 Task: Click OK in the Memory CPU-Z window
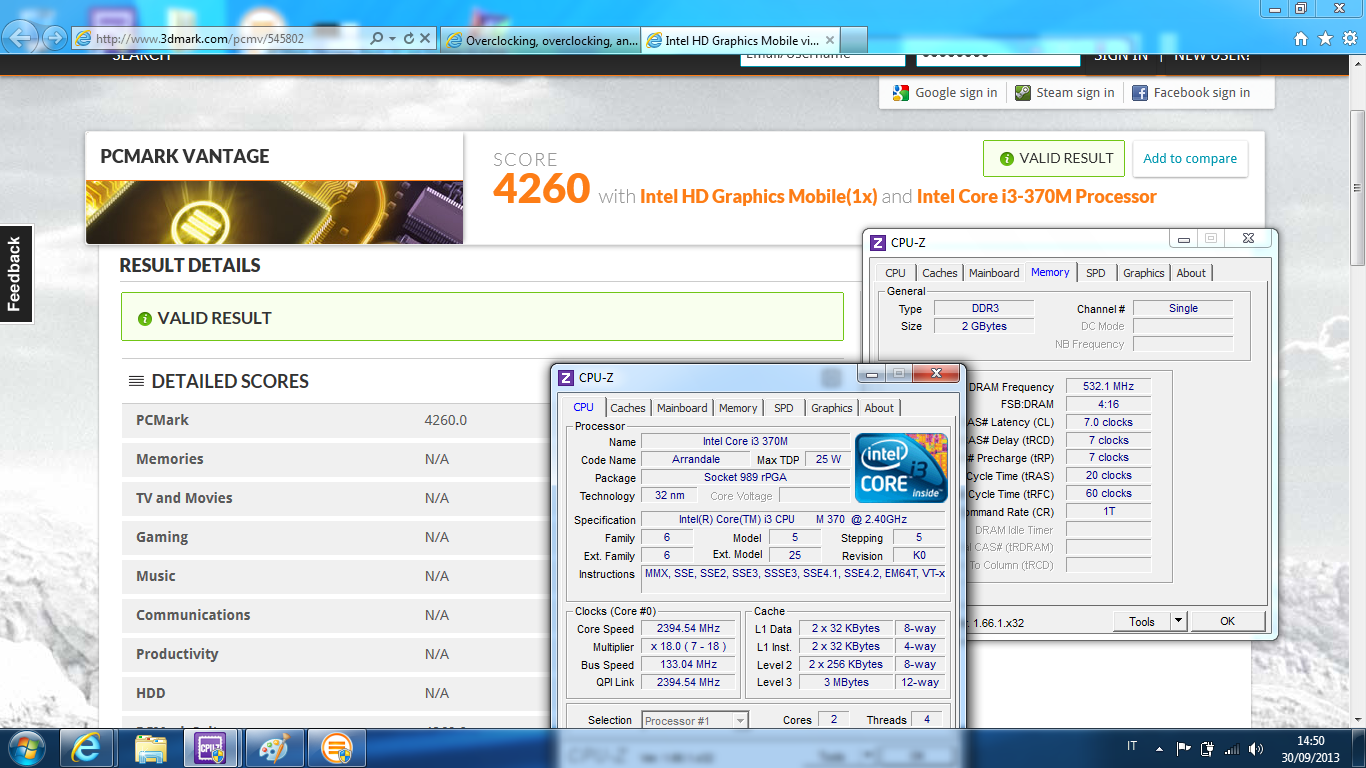pos(1228,621)
